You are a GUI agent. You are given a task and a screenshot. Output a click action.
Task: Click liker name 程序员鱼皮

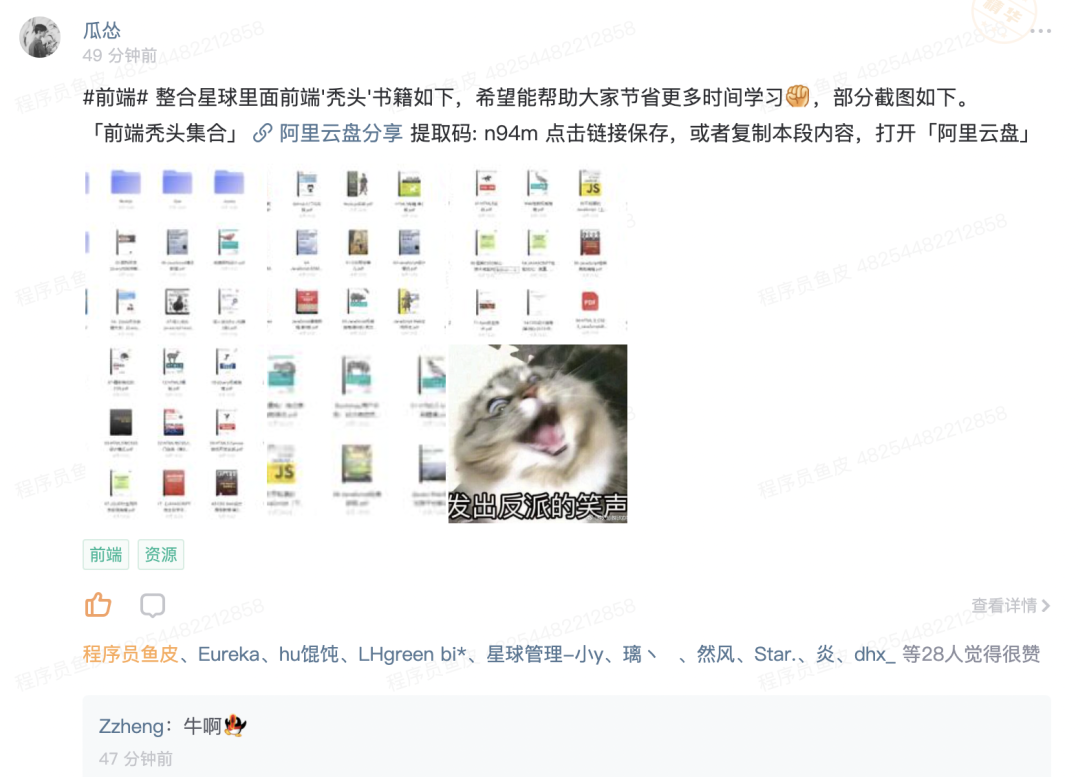[131, 654]
